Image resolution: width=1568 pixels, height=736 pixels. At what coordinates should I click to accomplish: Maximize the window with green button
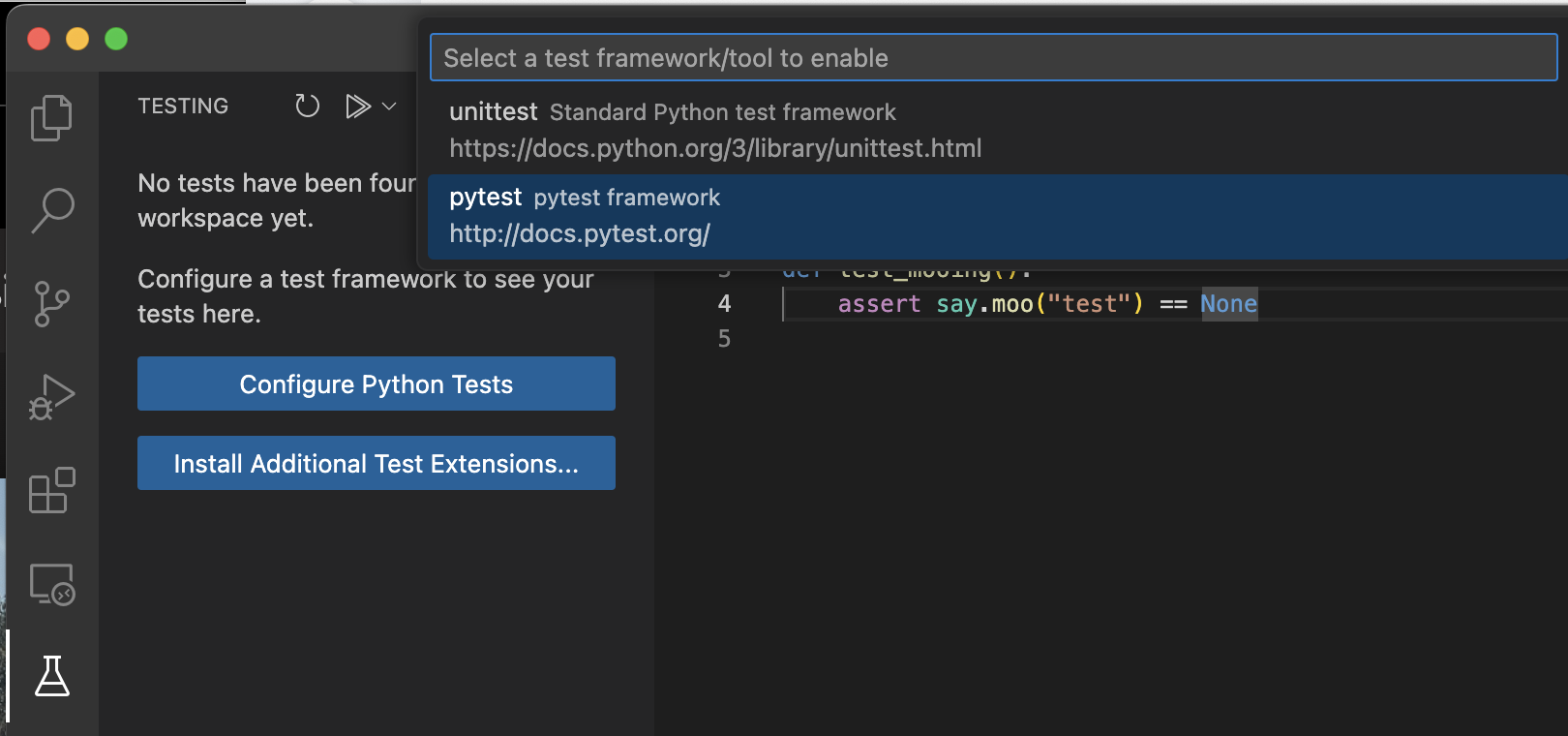(116, 39)
